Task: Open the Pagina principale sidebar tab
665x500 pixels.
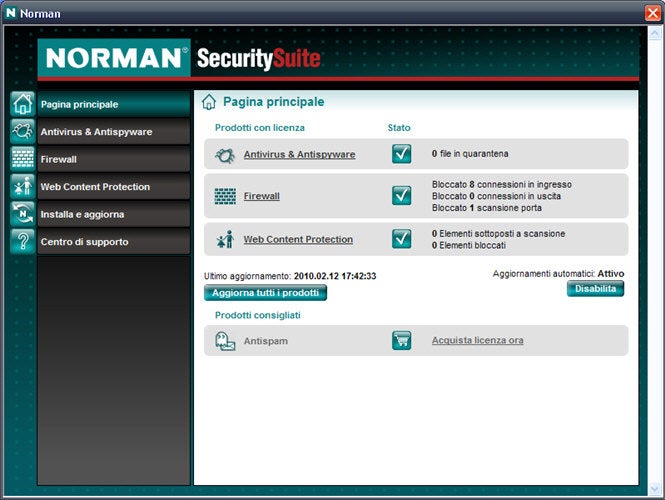Action: (113, 104)
